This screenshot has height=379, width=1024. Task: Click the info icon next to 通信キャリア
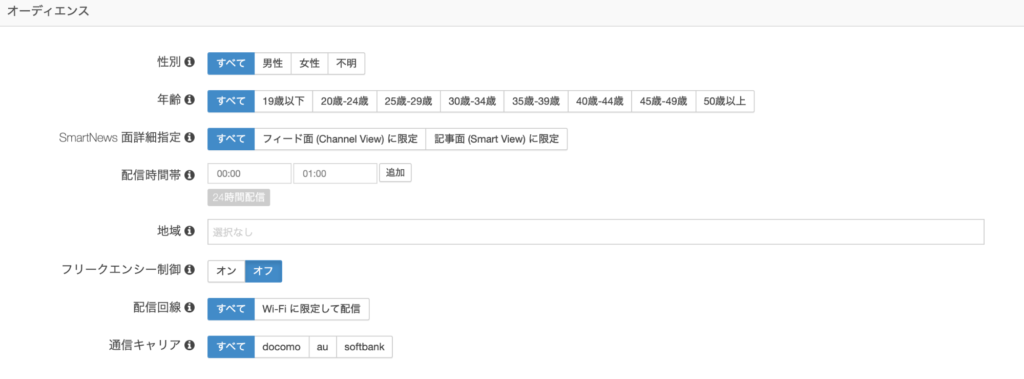[x=189, y=345]
